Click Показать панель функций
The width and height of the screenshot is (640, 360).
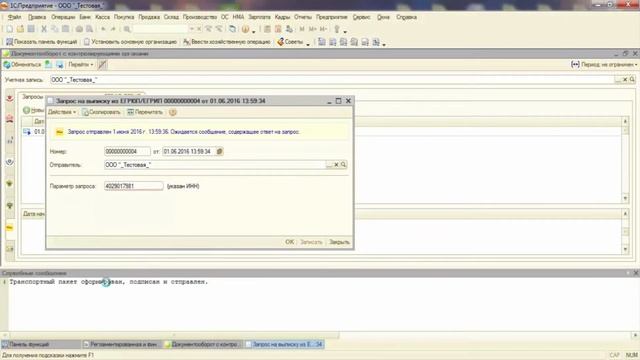pyautogui.click(x=42, y=42)
